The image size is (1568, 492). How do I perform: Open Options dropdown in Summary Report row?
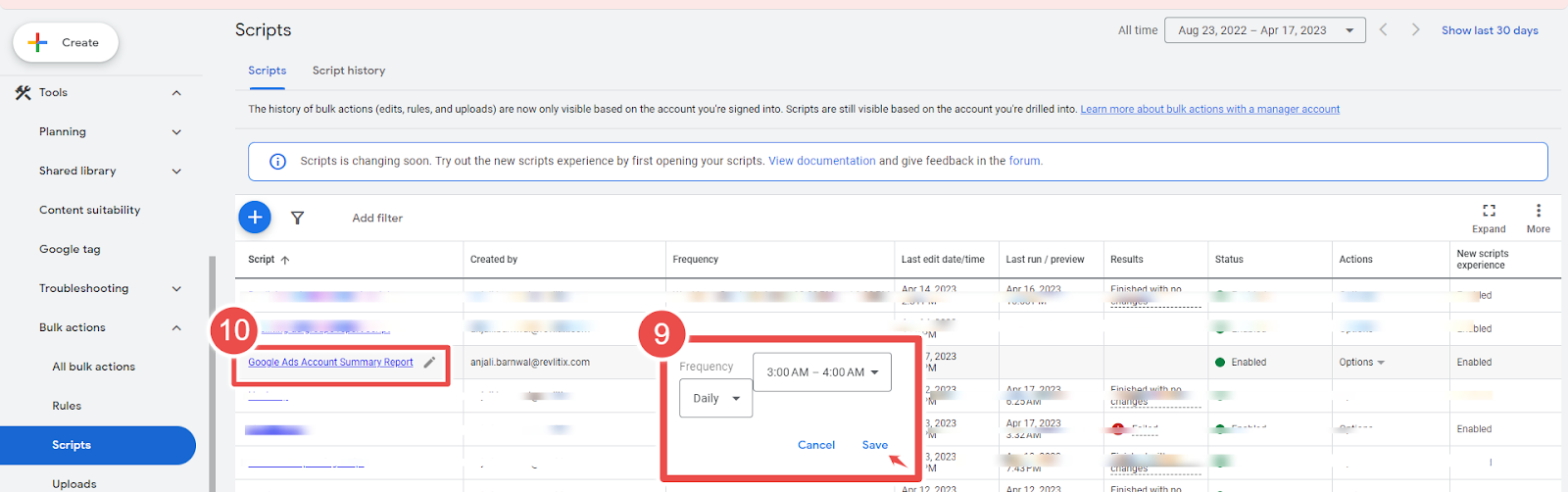tap(1362, 363)
